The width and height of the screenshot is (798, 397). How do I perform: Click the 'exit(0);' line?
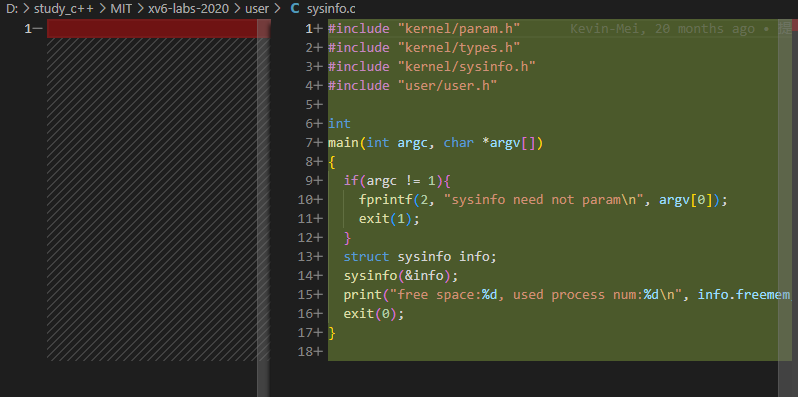(x=374, y=314)
